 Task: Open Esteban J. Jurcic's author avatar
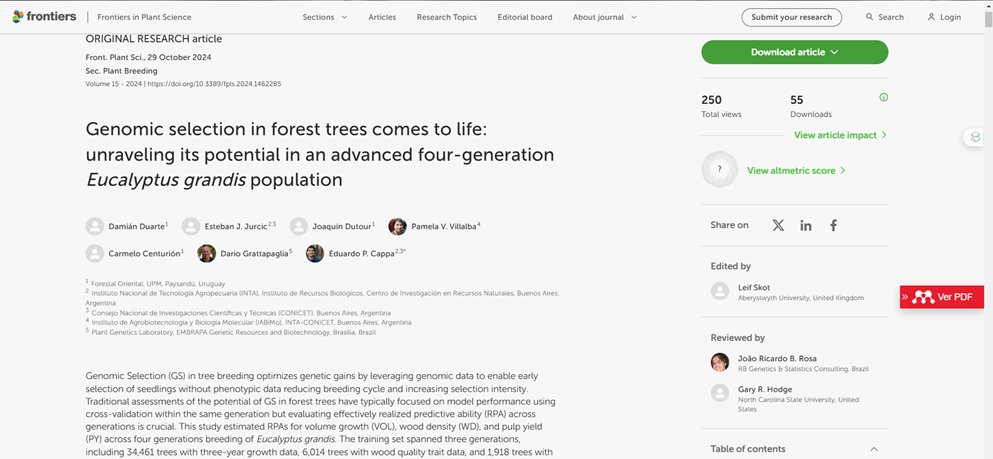pyautogui.click(x=191, y=226)
